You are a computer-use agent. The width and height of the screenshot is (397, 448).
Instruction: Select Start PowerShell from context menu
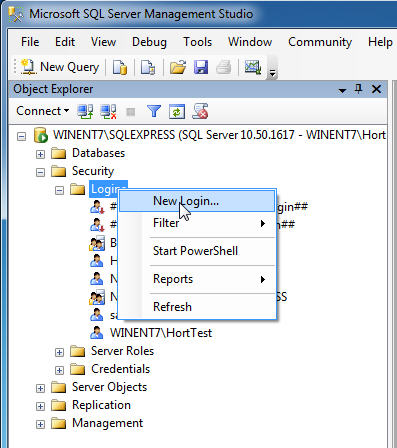click(x=197, y=251)
